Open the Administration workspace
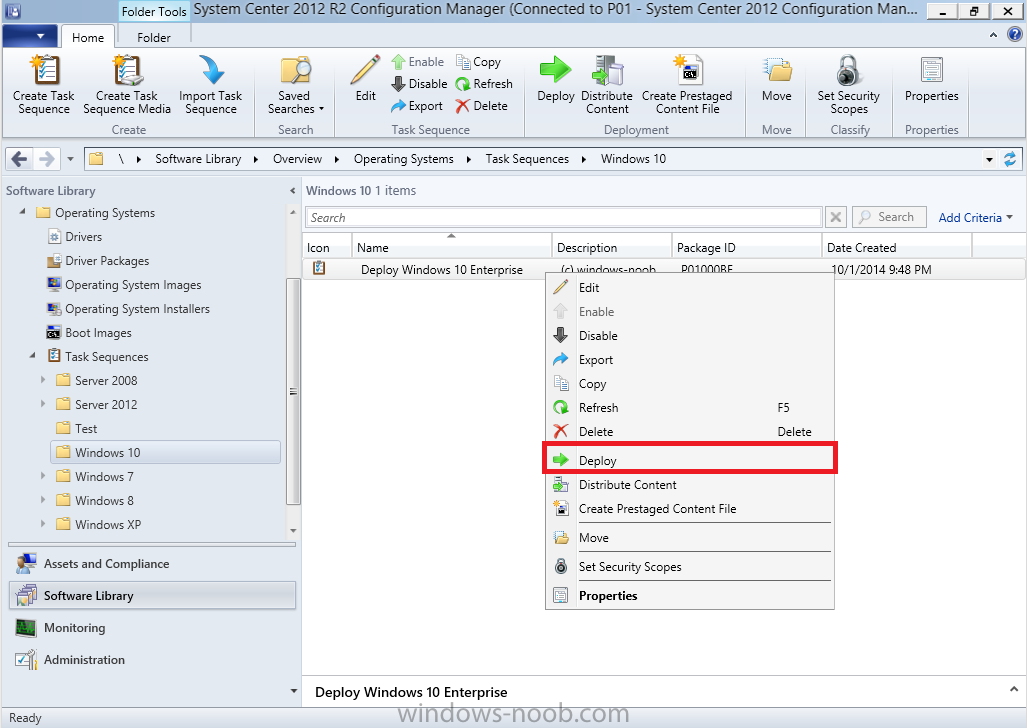The width and height of the screenshot is (1027, 728). 152,660
